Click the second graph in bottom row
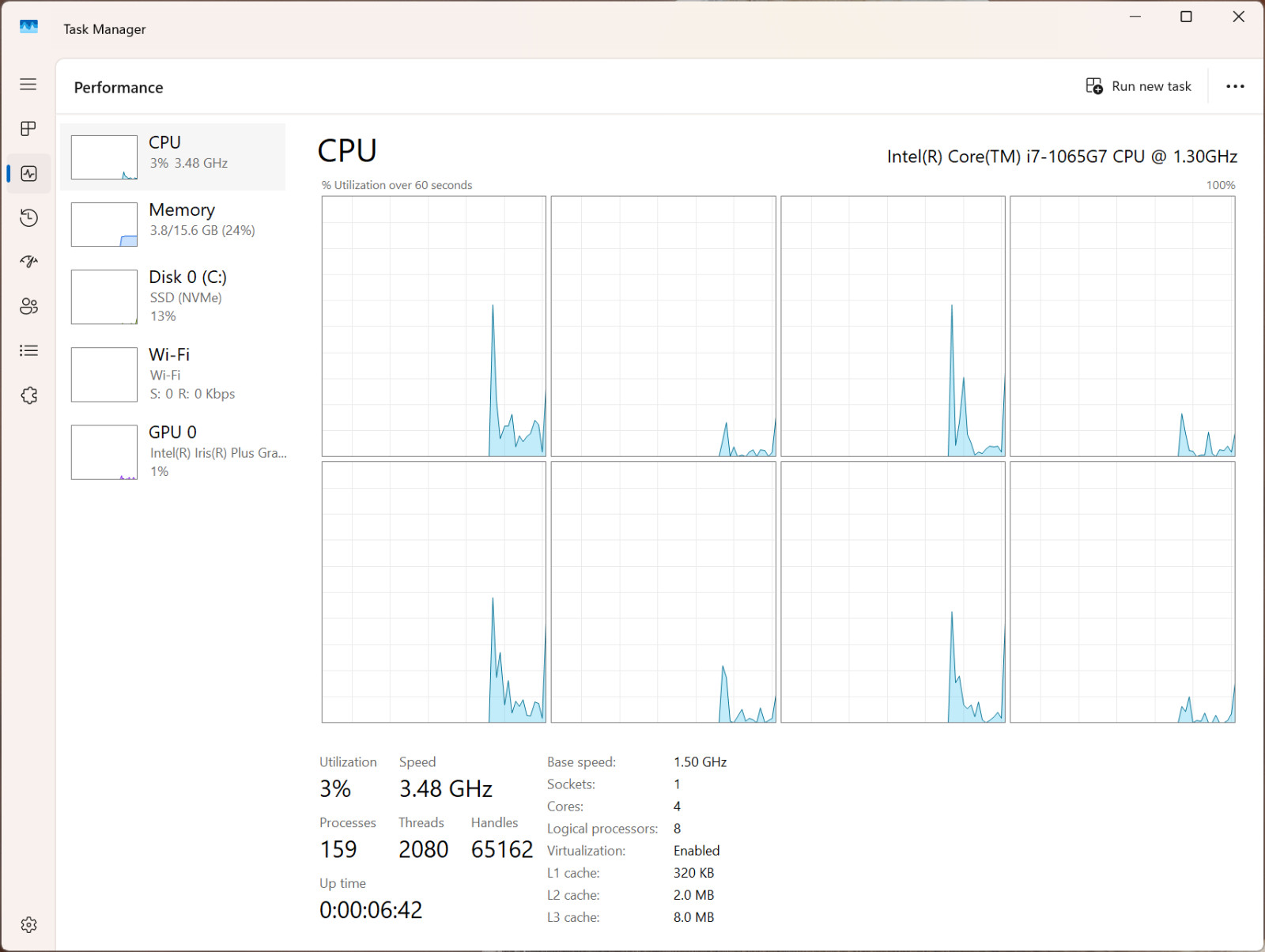 (x=663, y=592)
